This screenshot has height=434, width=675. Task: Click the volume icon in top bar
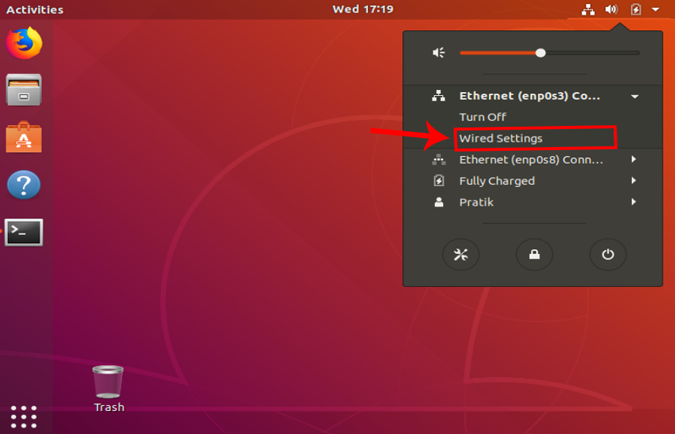pyautogui.click(x=611, y=9)
